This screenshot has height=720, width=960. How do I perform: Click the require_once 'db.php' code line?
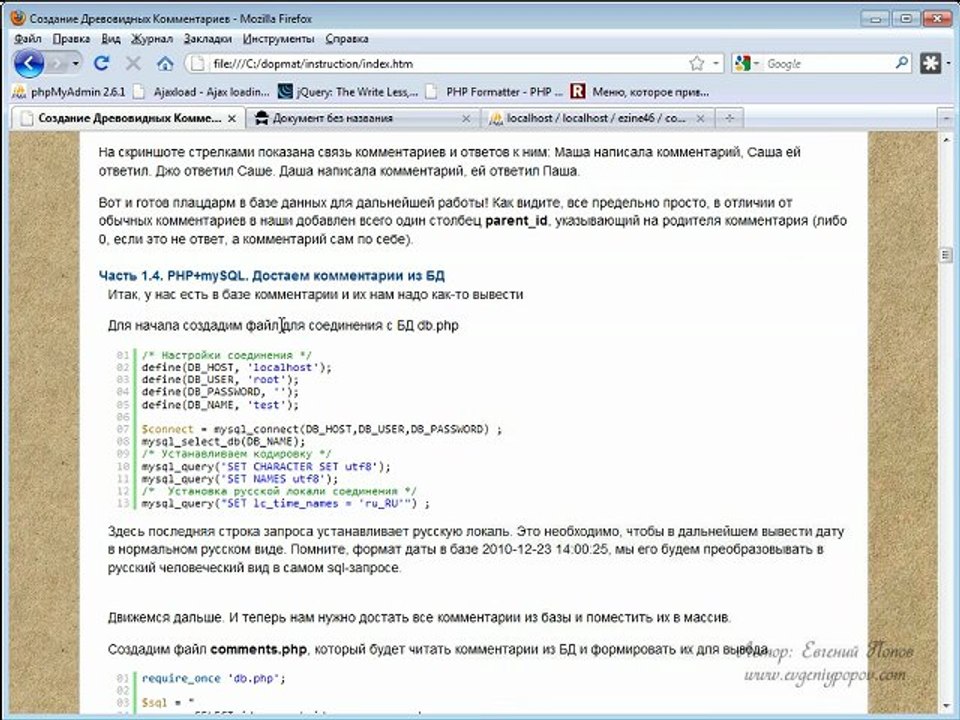click(x=214, y=678)
